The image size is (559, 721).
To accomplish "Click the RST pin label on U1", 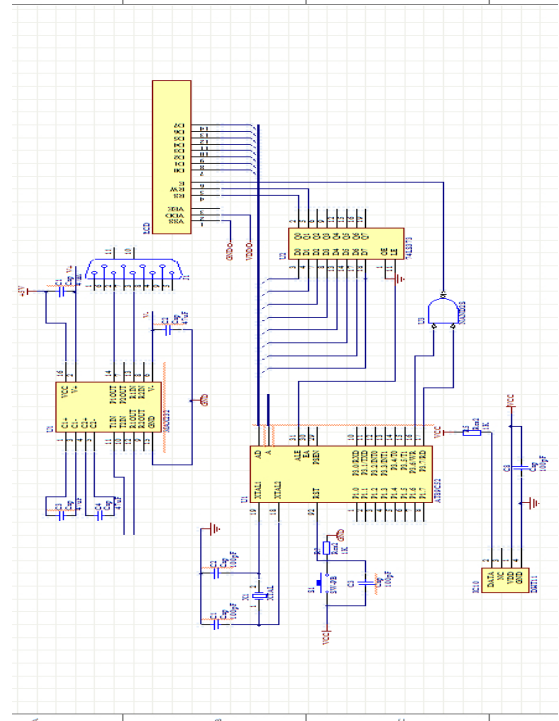I will [x=316, y=494].
